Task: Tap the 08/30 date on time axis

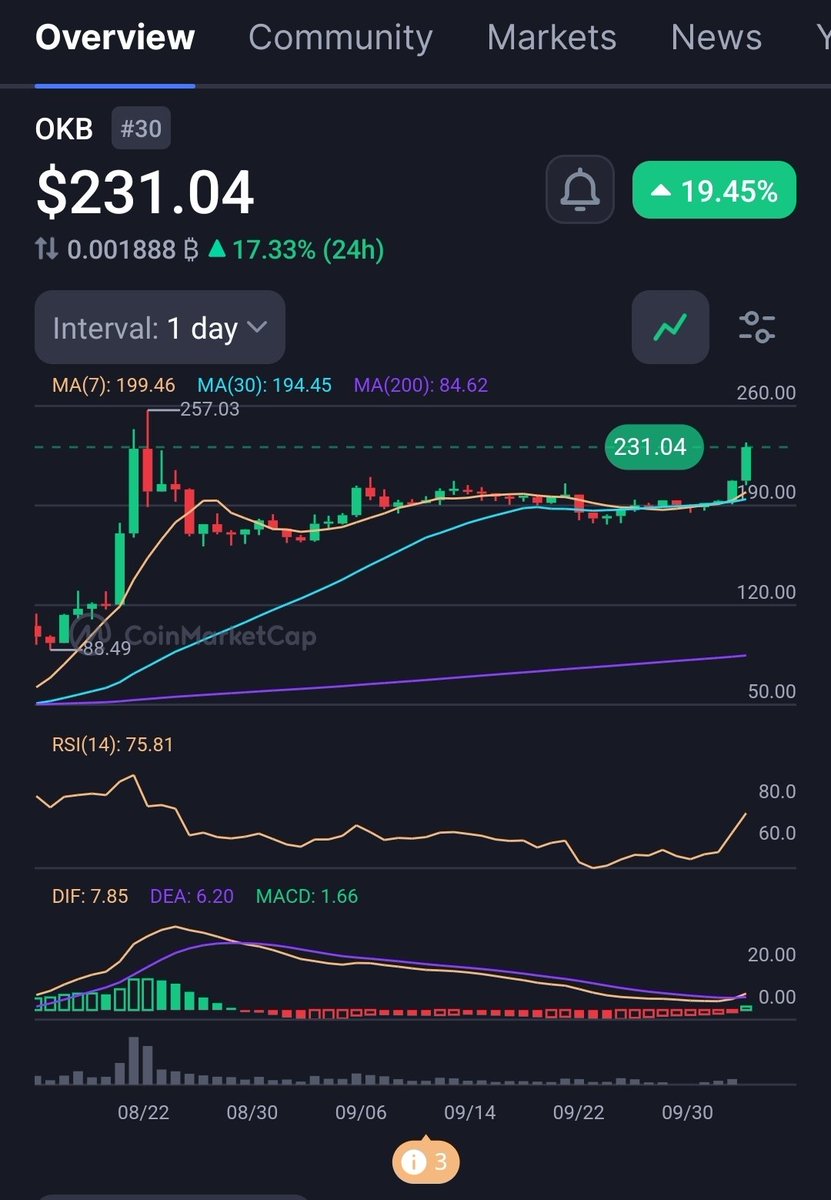Action: pyautogui.click(x=252, y=1113)
